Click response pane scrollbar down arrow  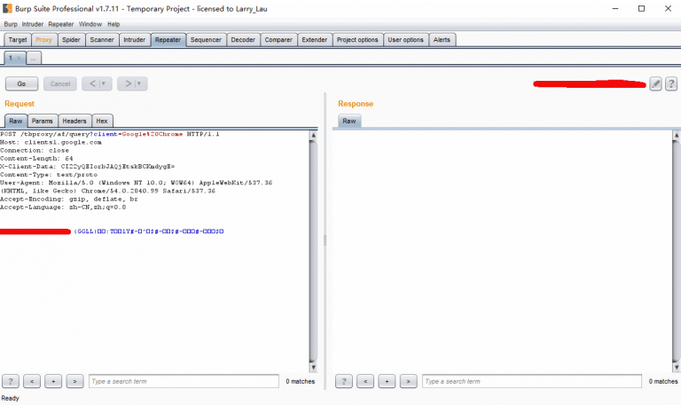click(676, 367)
